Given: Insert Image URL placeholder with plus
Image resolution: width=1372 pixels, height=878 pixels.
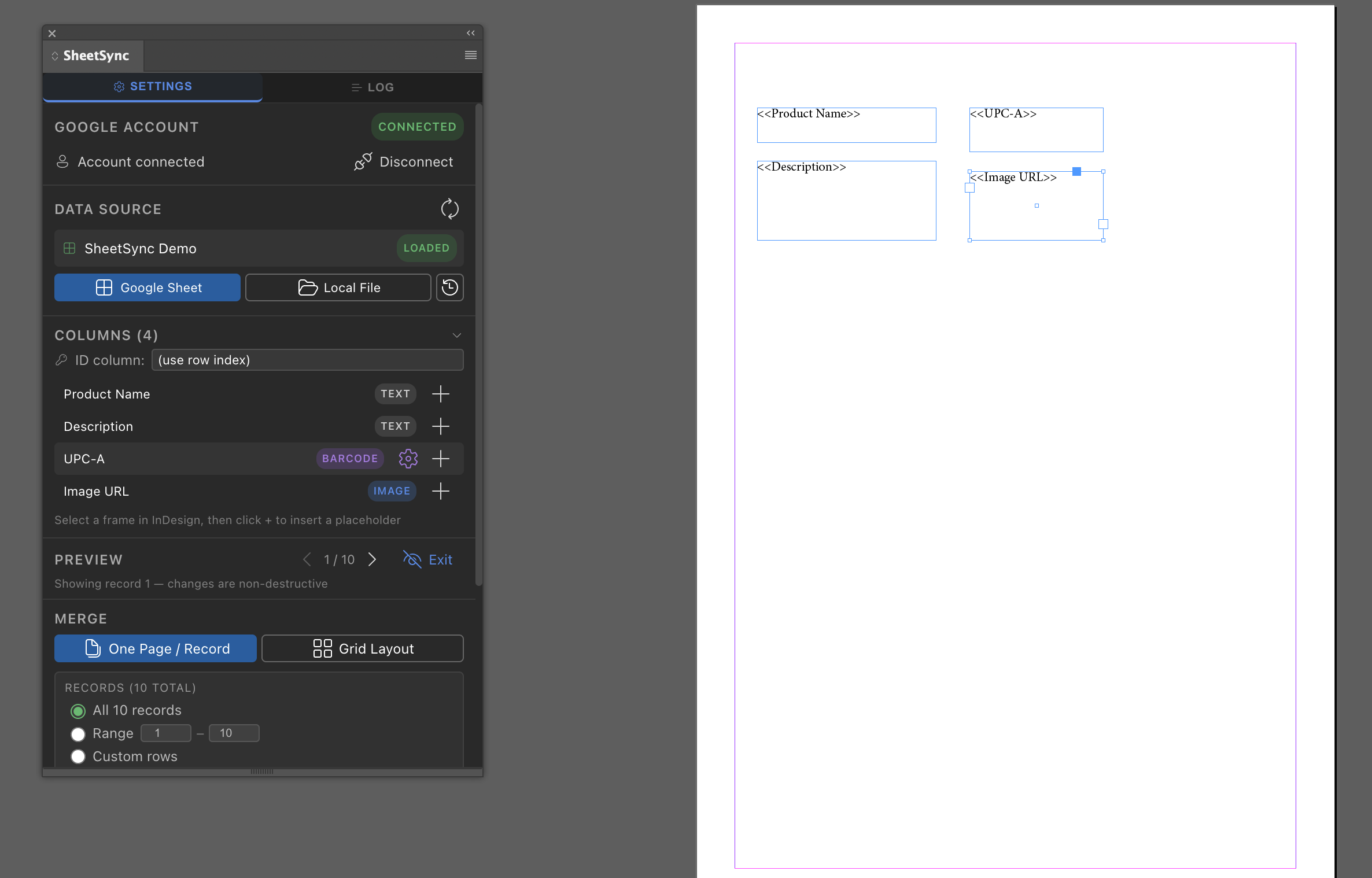Looking at the screenshot, I should pos(441,491).
